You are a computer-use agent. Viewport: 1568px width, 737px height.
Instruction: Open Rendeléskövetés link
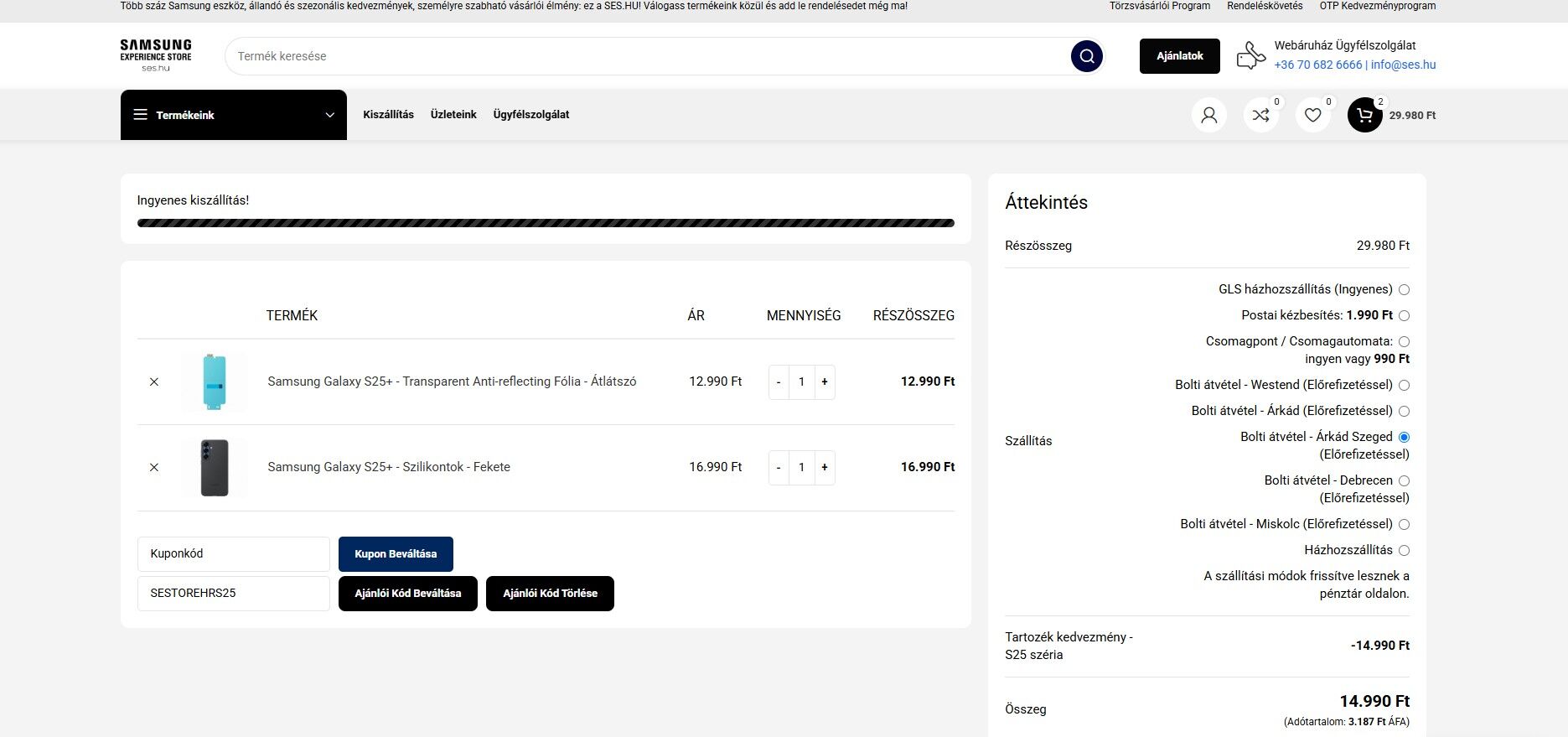click(x=1265, y=6)
